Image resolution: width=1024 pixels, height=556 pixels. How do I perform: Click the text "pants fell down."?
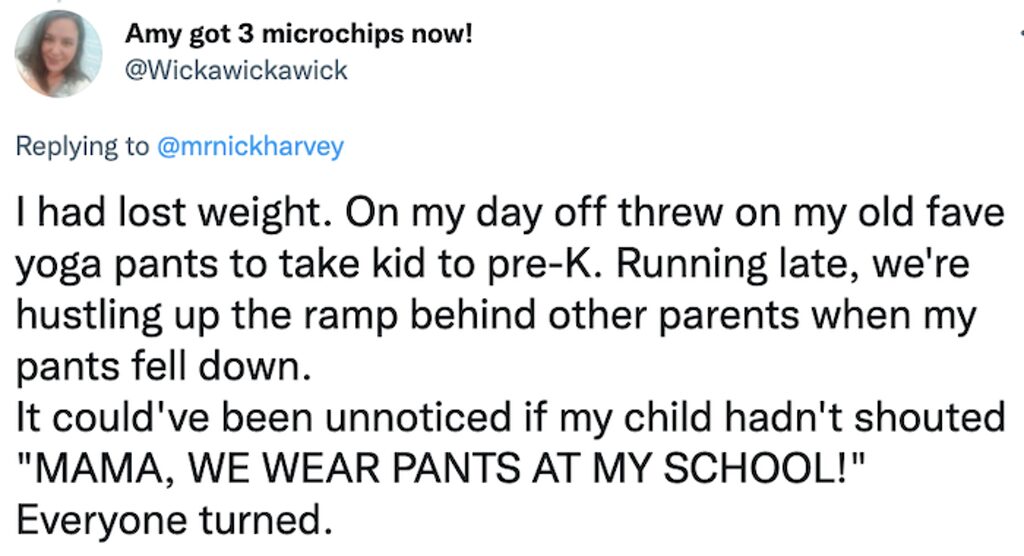[x=163, y=367]
